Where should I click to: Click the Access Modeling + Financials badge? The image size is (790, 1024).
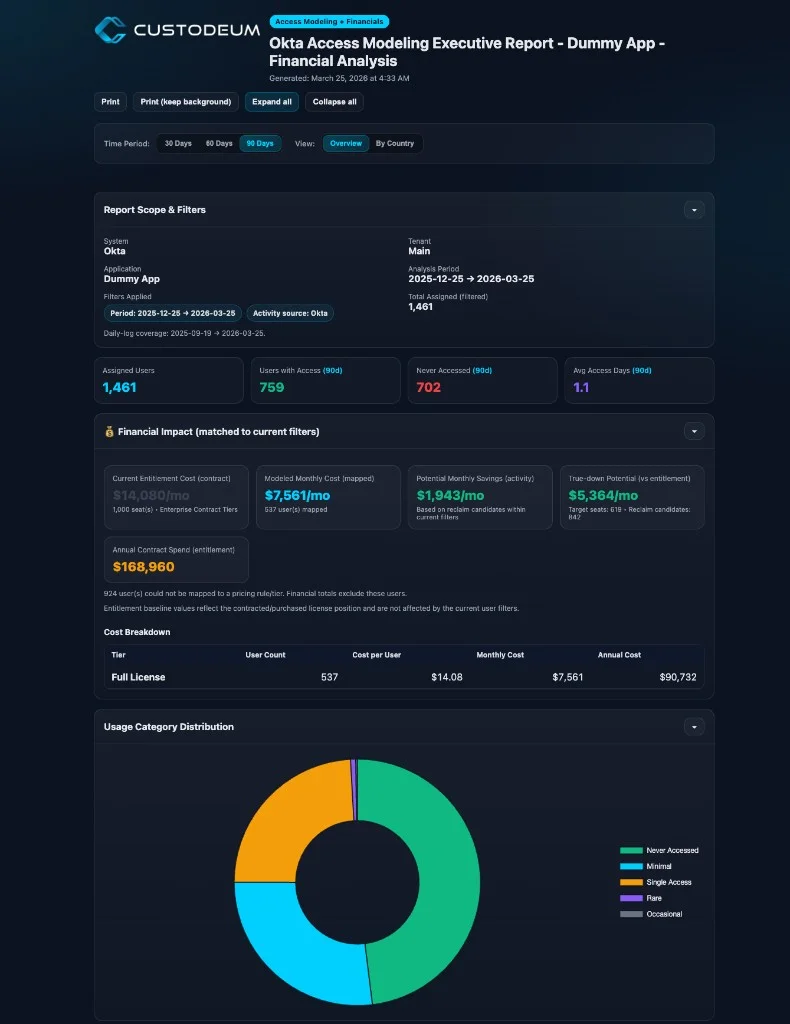tap(329, 22)
